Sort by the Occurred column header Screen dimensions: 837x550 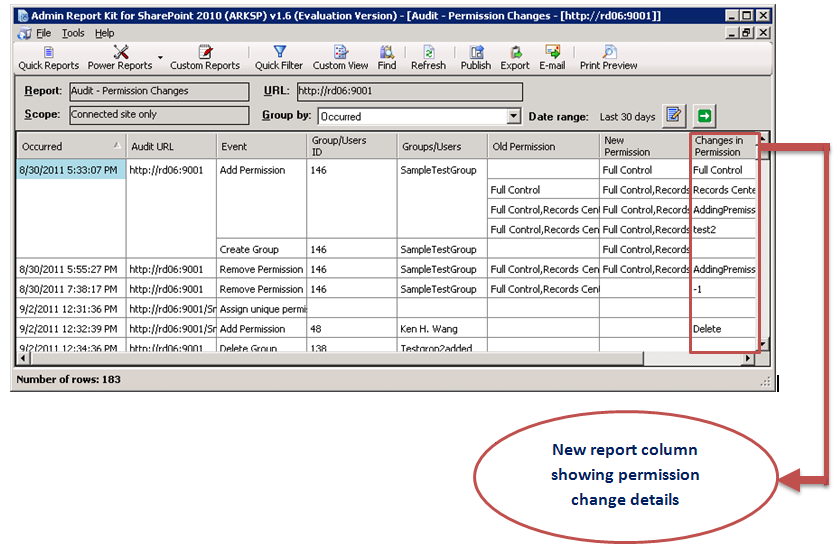click(71, 146)
